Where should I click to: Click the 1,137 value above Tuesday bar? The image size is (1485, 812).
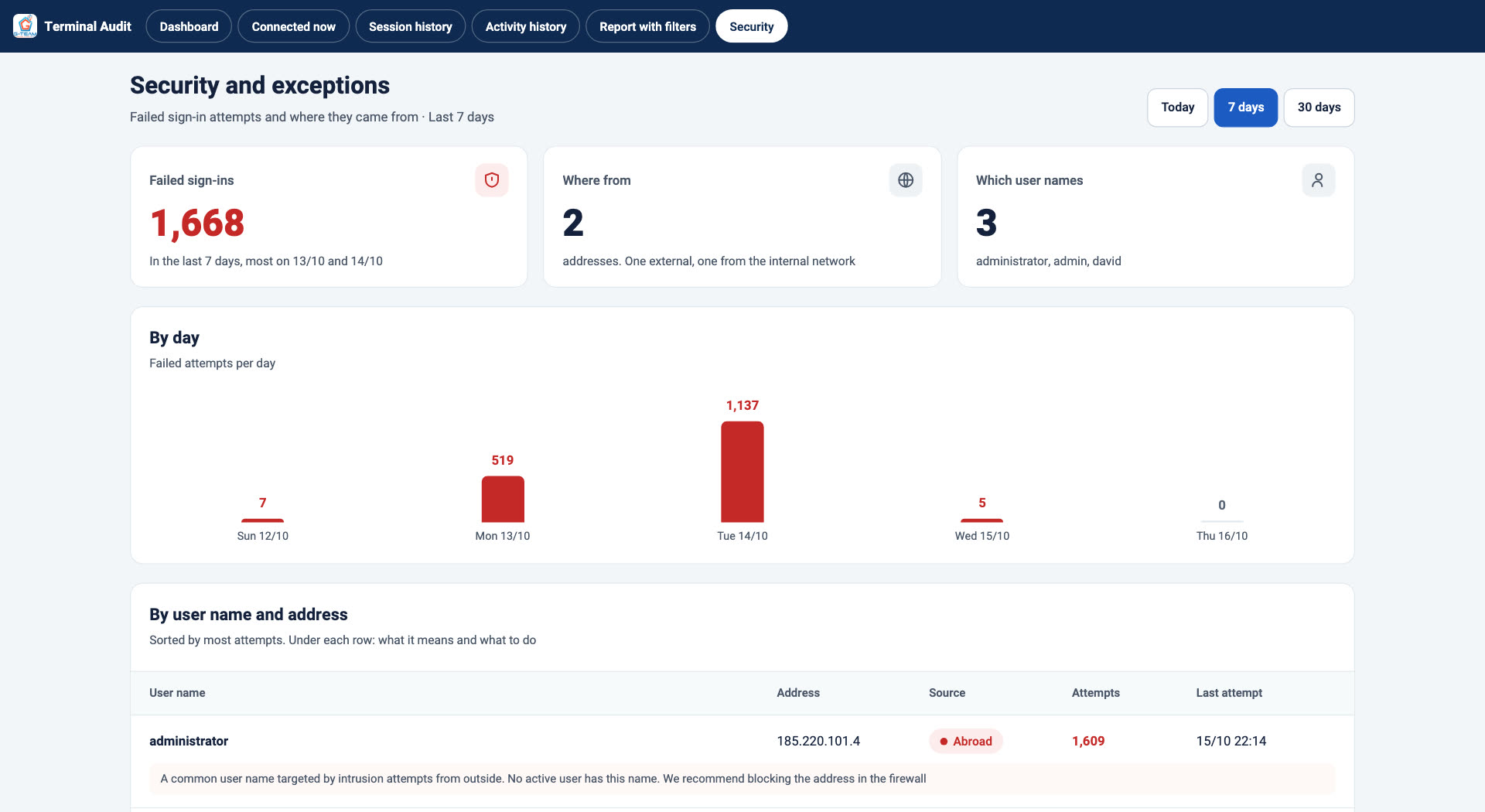[x=742, y=405]
